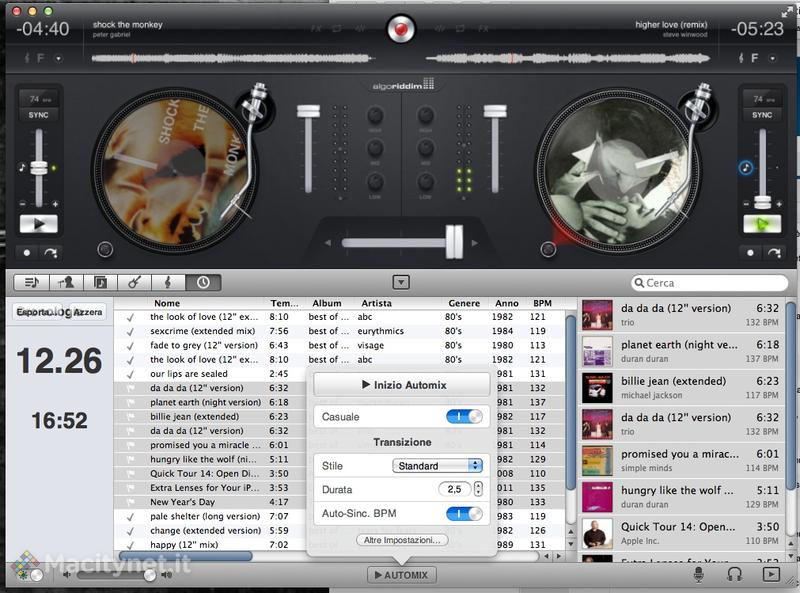Viewport: 800px width, 593px height.
Task: Open the right deck FX panel
Action: tap(483, 29)
